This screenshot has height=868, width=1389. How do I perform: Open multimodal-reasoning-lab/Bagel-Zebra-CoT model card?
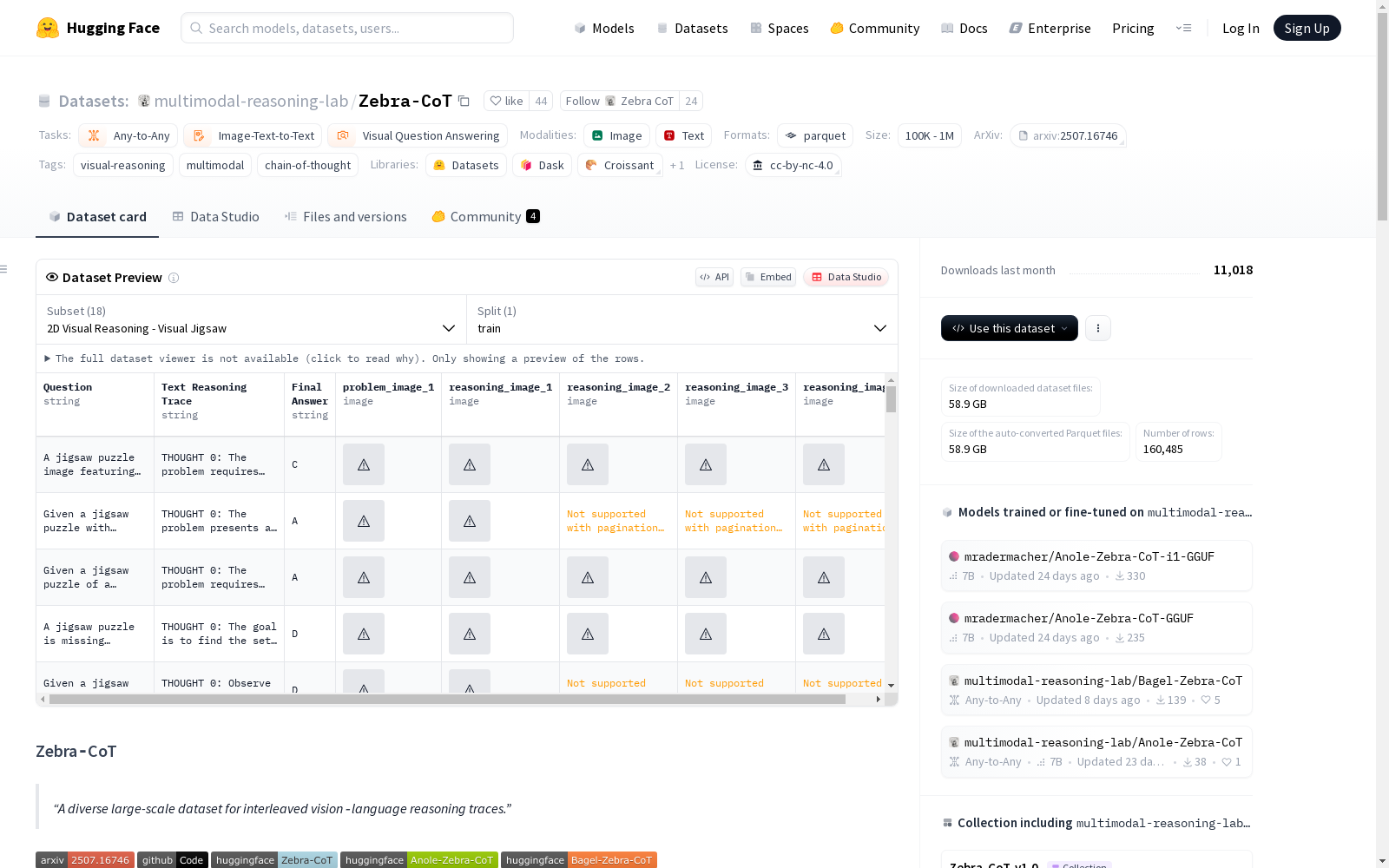pyautogui.click(x=1096, y=690)
